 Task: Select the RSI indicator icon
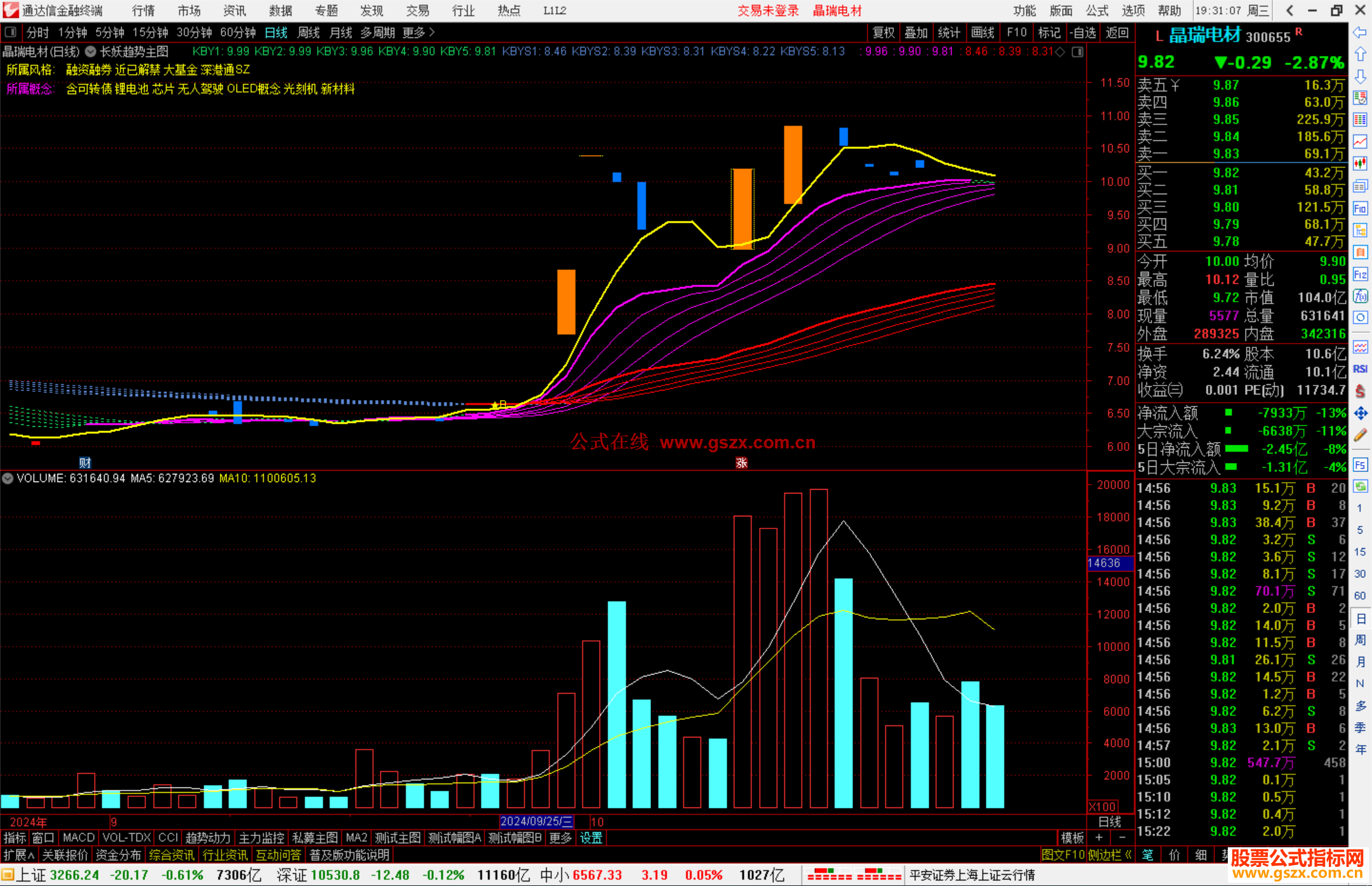pyautogui.click(x=1360, y=369)
